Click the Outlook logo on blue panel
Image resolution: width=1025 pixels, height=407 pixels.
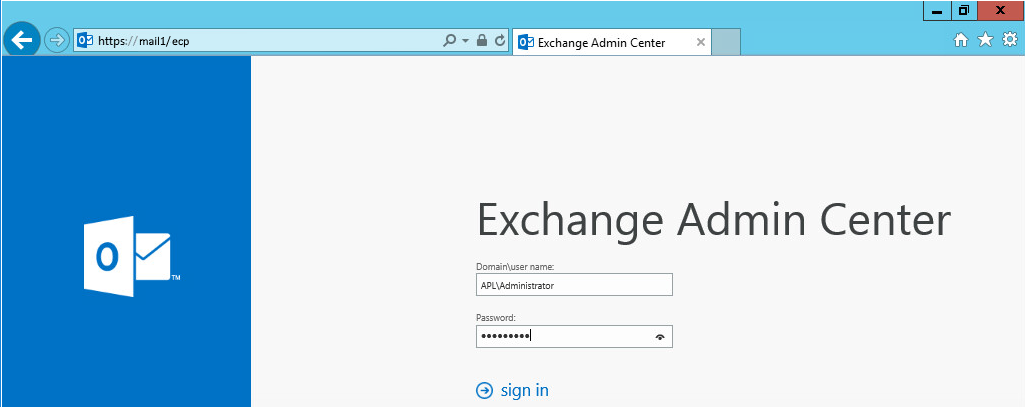coord(131,256)
